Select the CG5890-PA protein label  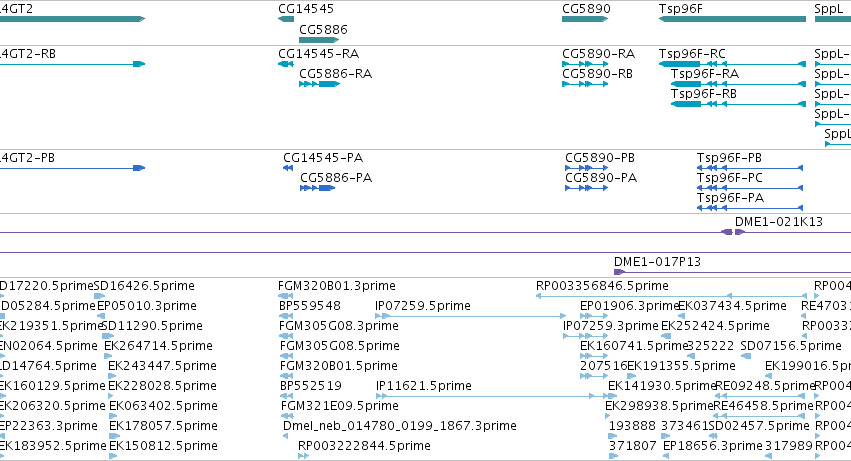click(x=601, y=179)
